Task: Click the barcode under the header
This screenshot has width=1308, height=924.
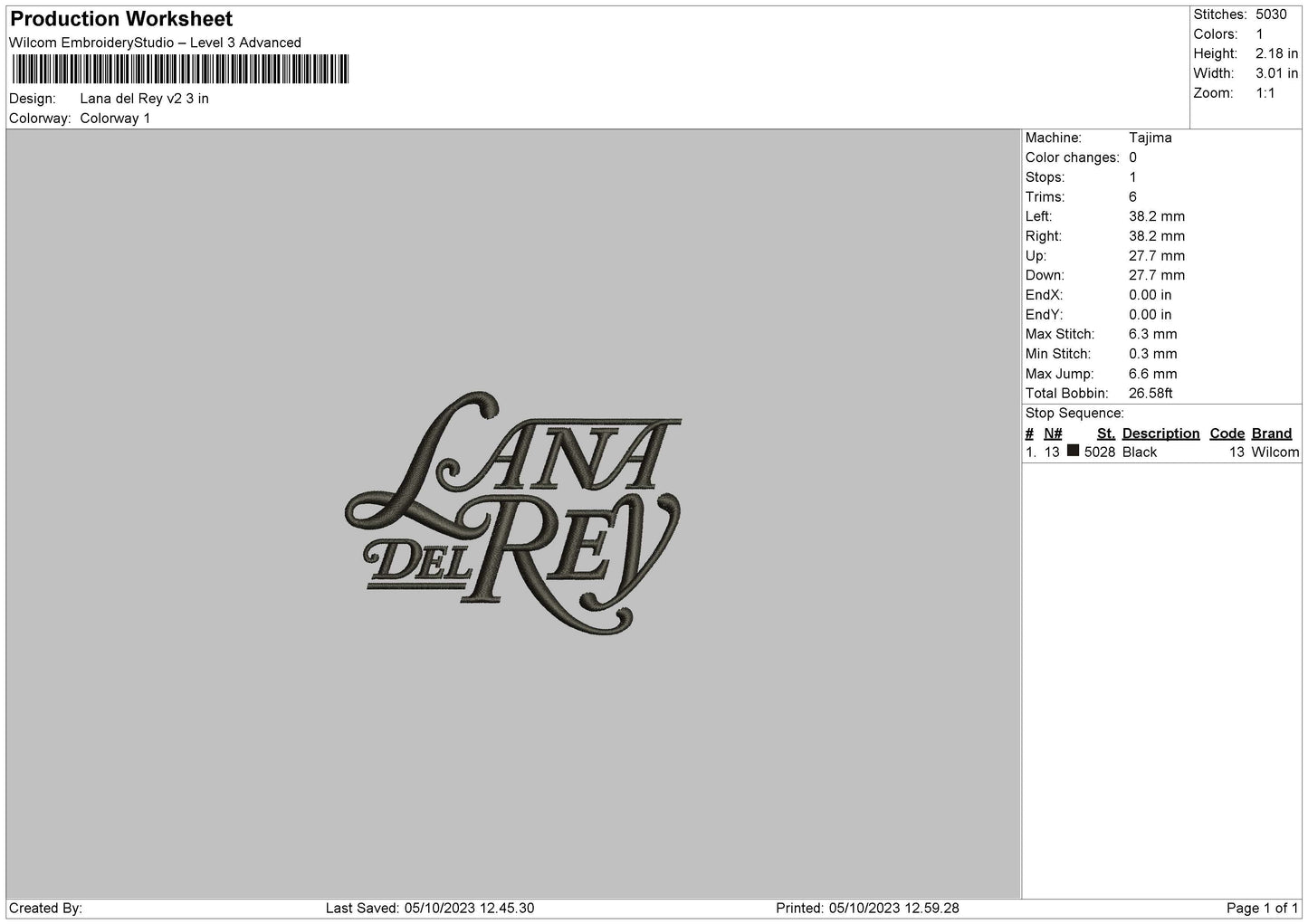Action: click(180, 70)
